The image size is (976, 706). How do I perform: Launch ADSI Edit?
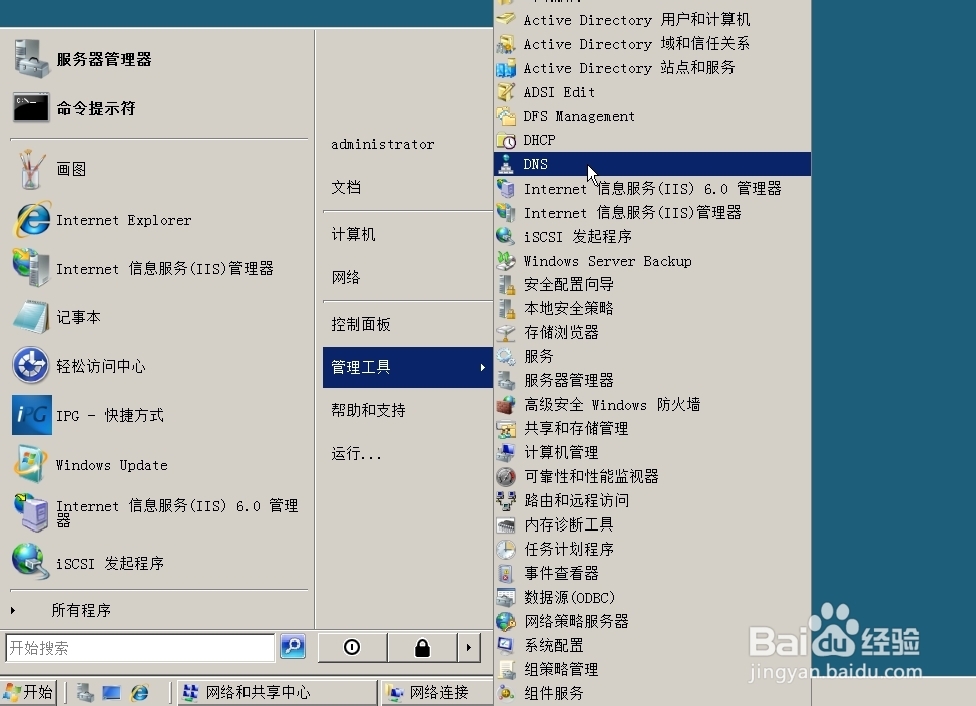(652, 92)
